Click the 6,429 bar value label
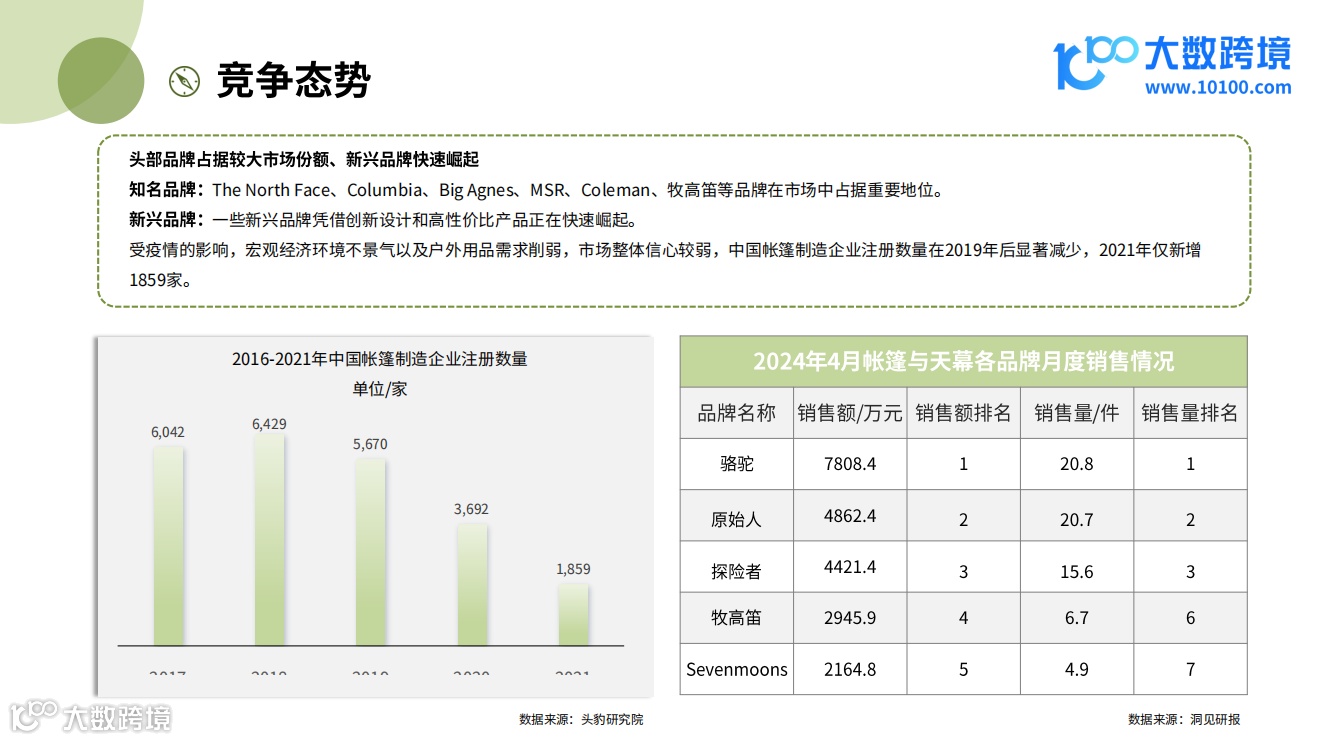The image size is (1321, 741). [269, 424]
